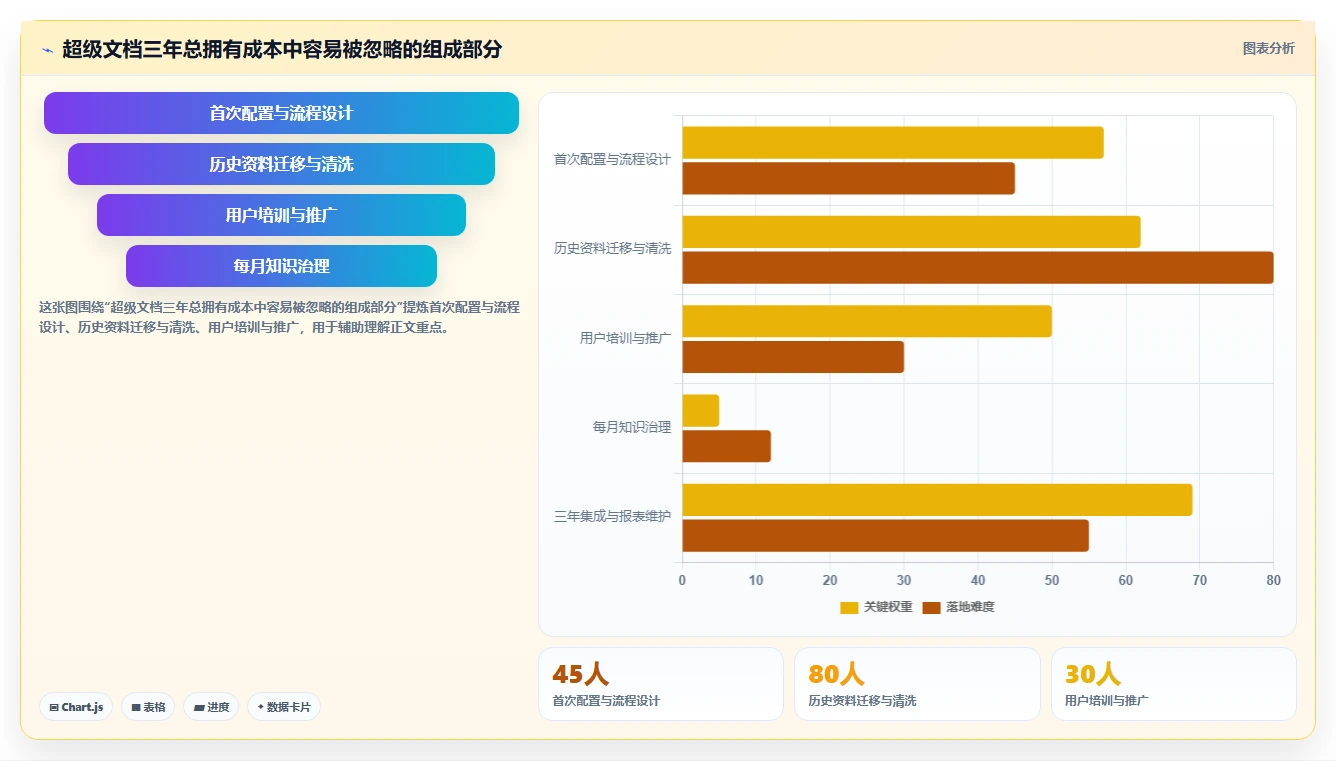The width and height of the screenshot is (1336, 761).
Task: Click the lightning icon beside the title
Action: [47, 50]
